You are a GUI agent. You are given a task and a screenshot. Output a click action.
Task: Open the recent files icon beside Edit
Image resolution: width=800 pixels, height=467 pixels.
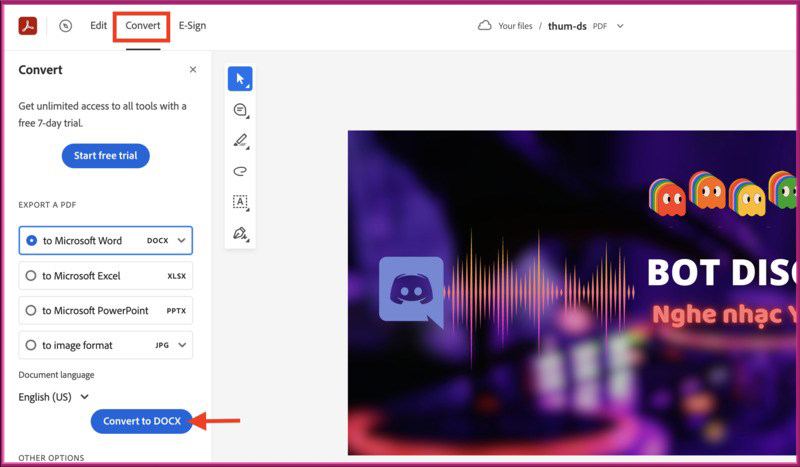point(65,26)
